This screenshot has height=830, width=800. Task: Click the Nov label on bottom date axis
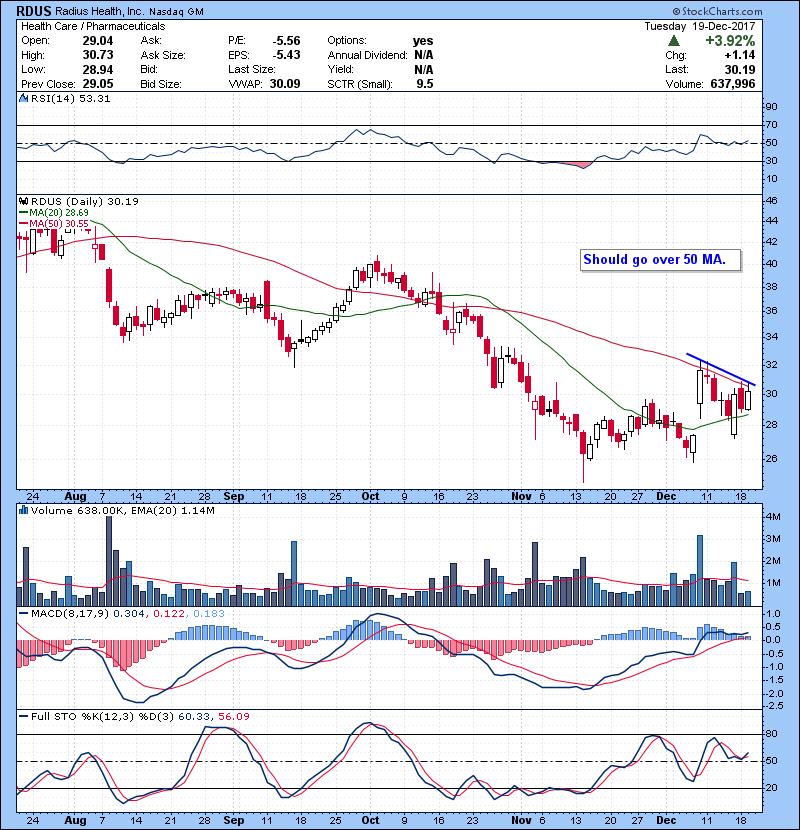tap(522, 820)
